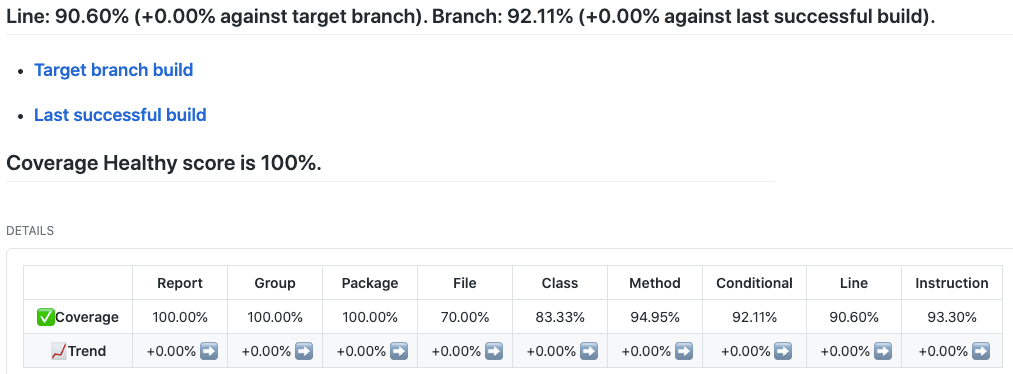Screen dimensions: 1013x374
Task: Select the Report column header
Action: click(180, 283)
